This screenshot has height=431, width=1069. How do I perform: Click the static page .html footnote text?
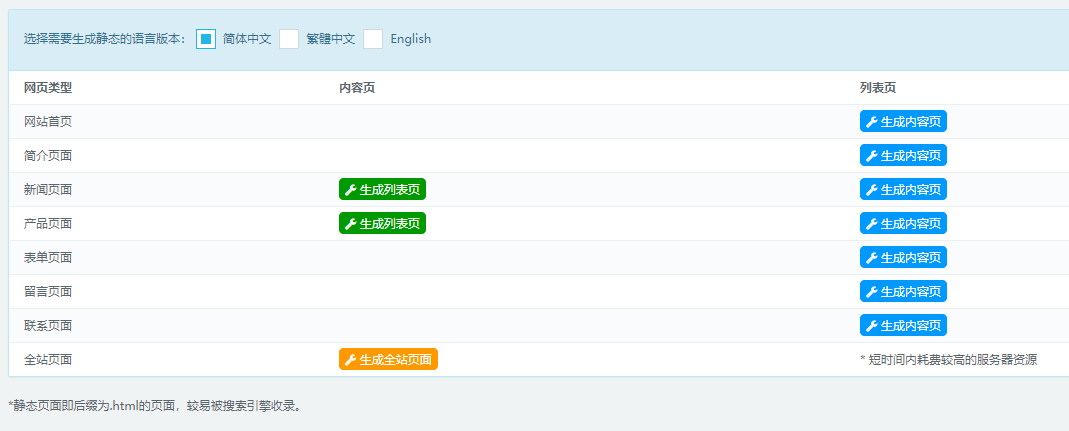coord(154,406)
